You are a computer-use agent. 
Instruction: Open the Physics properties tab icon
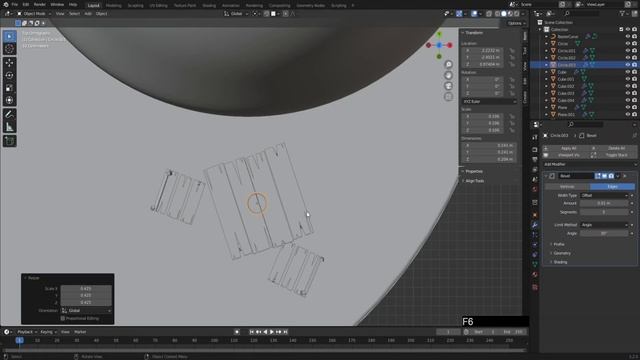coord(535,244)
